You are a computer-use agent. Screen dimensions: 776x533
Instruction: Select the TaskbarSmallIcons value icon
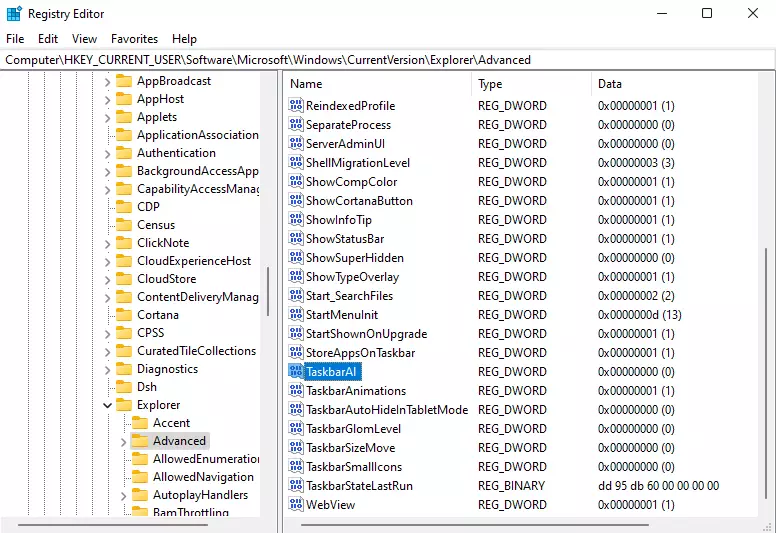[296, 467]
